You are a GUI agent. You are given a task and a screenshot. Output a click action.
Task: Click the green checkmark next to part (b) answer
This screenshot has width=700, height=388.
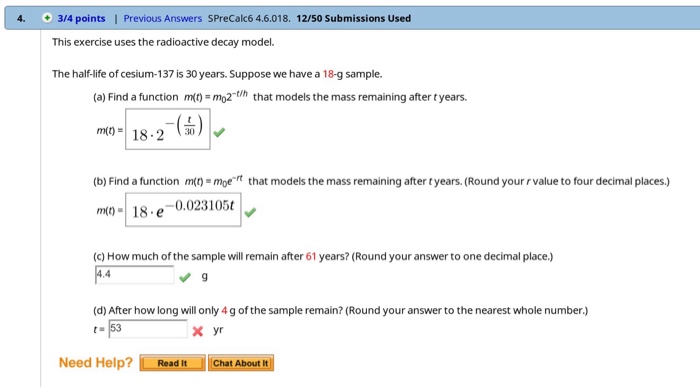pos(250,212)
